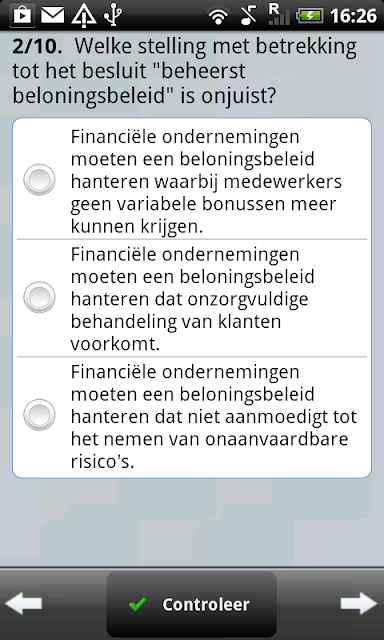Viewport: 384px width, 640px height.
Task: Go to next question with right arrow
Action: (x=359, y=603)
